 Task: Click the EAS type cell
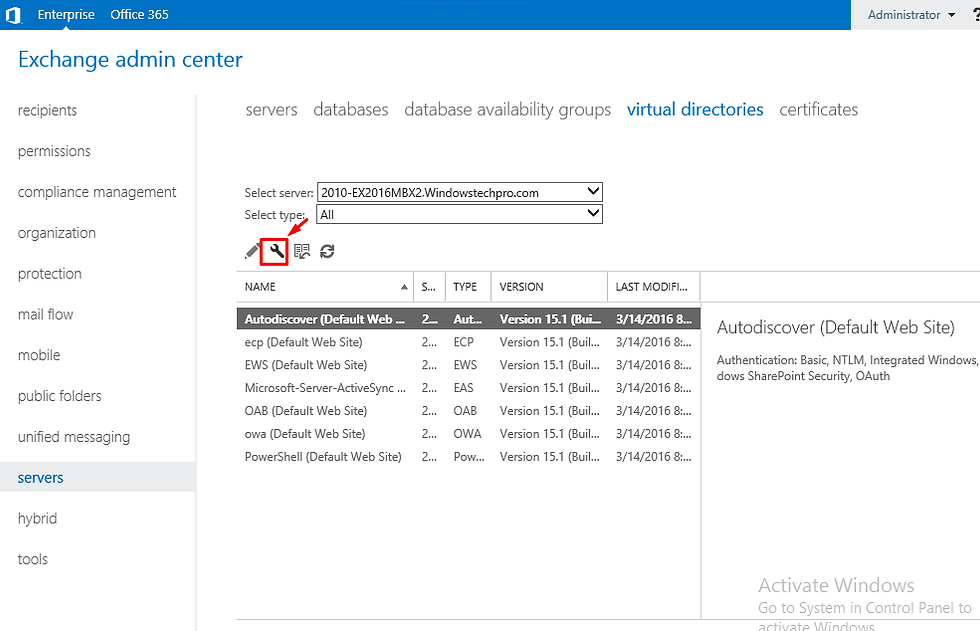click(x=464, y=388)
